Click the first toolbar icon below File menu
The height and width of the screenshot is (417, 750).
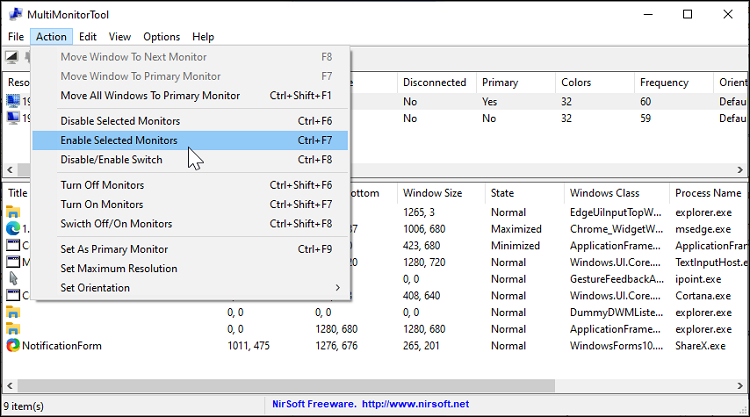13,57
